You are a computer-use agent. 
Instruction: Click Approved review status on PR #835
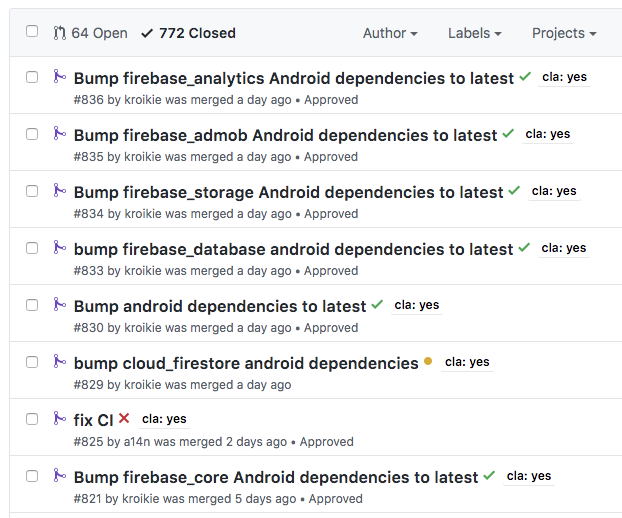tap(331, 157)
